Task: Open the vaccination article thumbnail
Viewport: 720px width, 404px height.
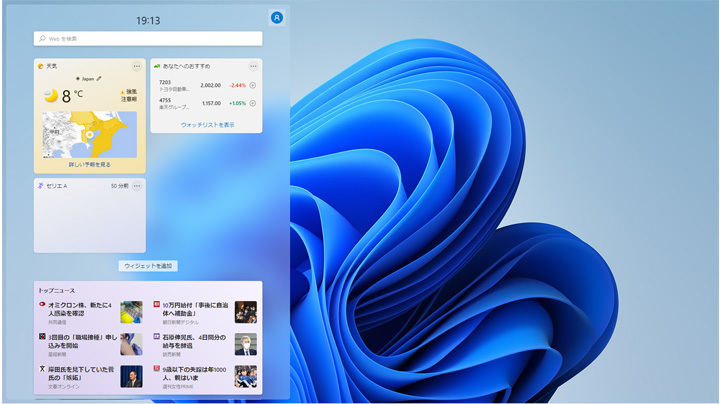Action: [x=131, y=344]
